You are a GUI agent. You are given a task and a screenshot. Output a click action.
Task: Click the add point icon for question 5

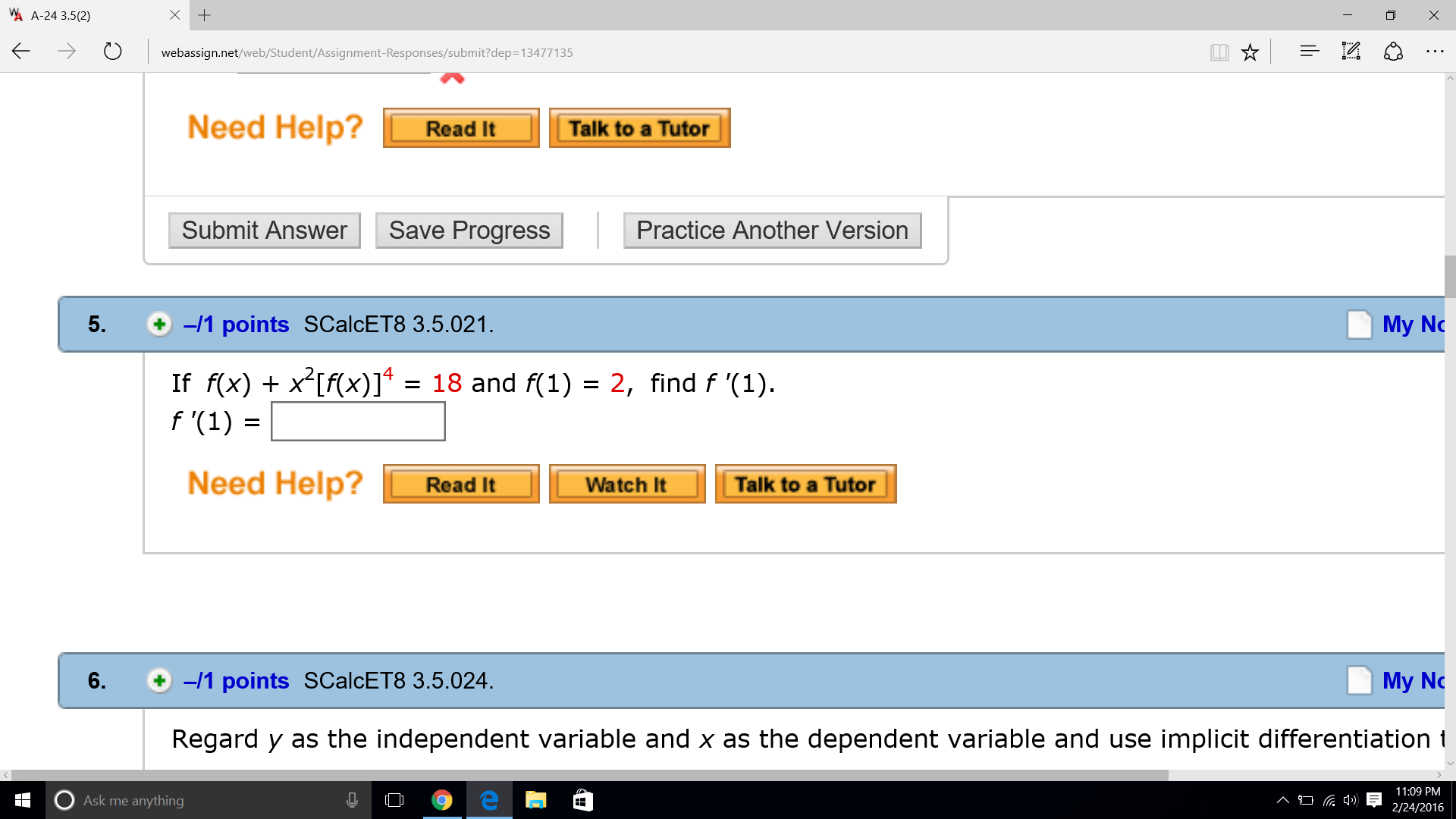tap(159, 323)
